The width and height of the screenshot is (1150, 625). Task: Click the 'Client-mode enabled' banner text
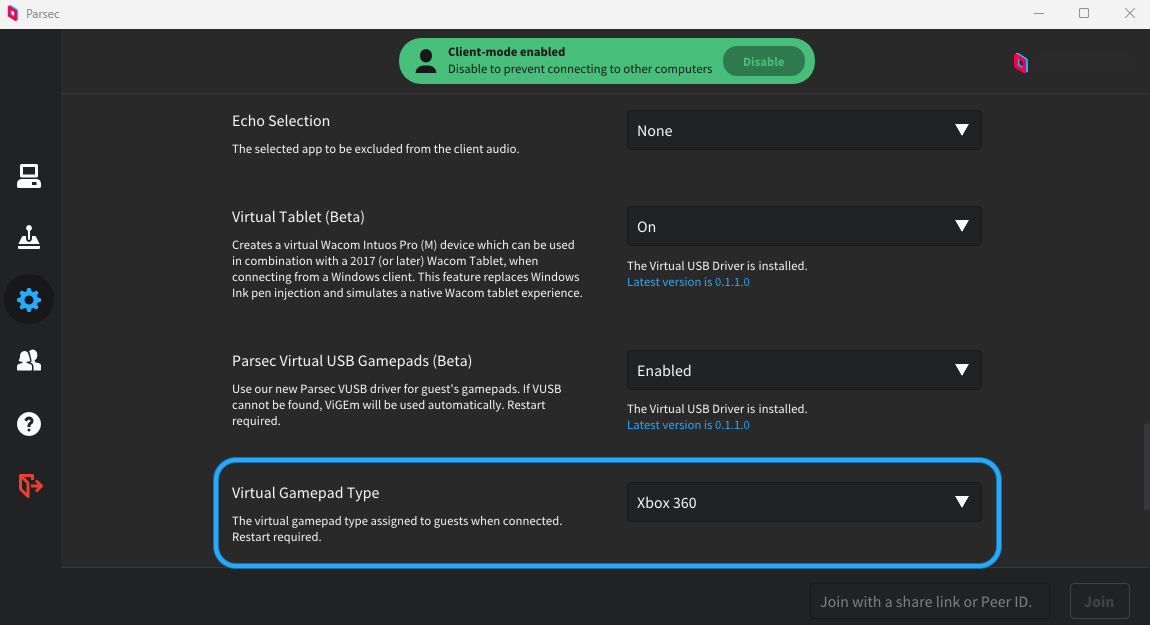(507, 52)
